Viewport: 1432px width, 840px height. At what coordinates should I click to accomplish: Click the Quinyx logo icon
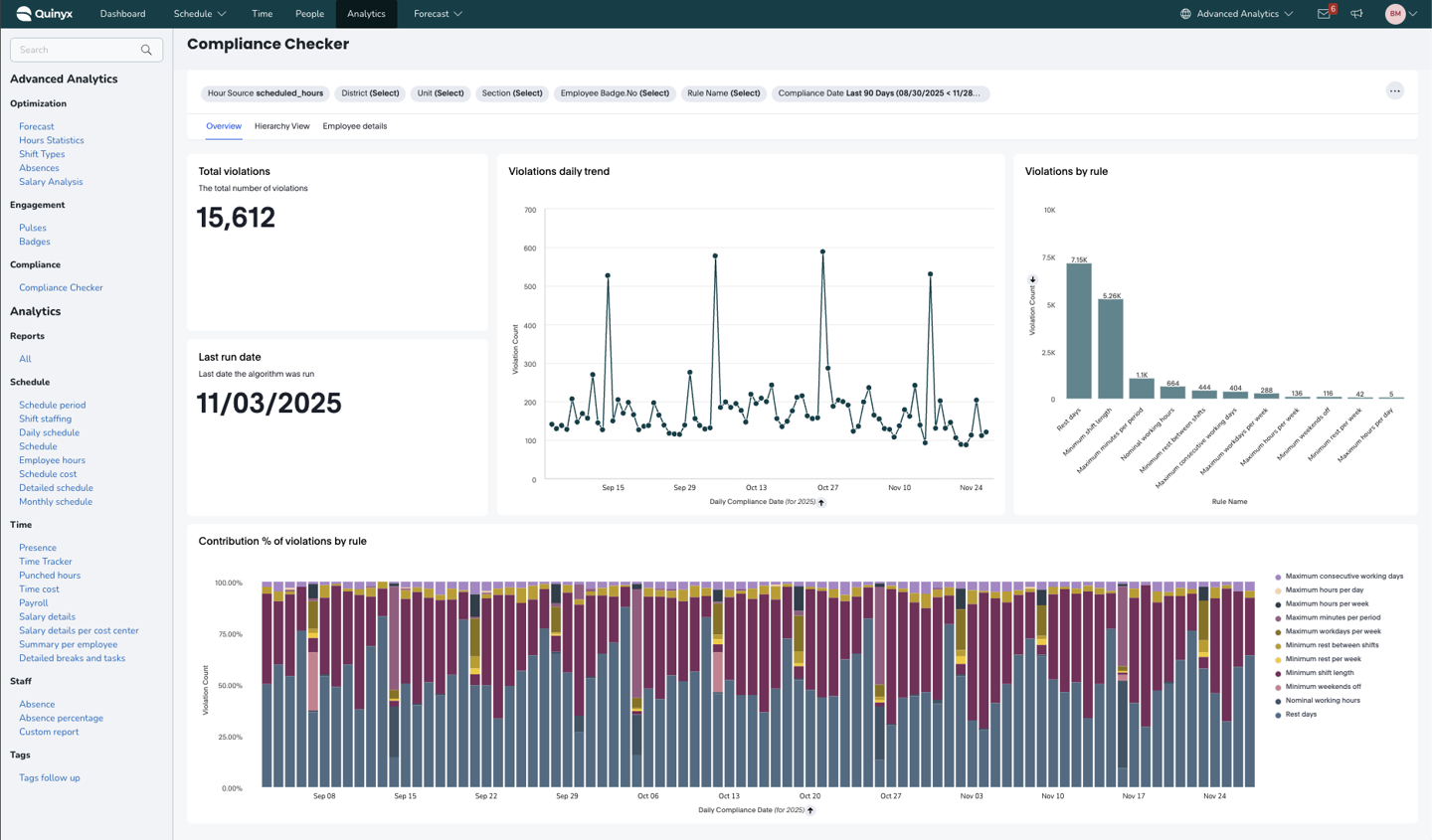pos(24,14)
